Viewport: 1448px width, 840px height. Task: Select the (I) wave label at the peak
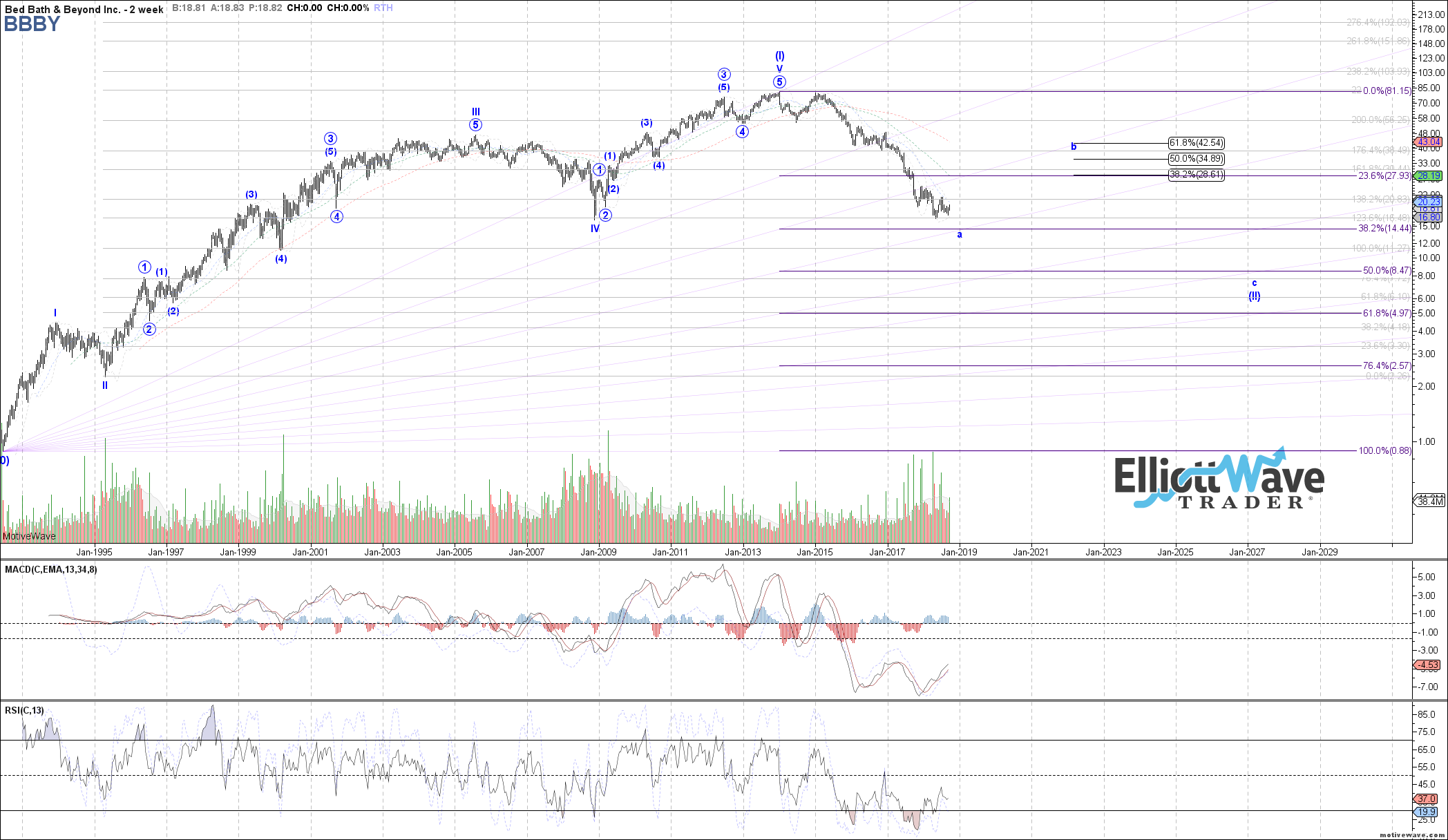[779, 56]
